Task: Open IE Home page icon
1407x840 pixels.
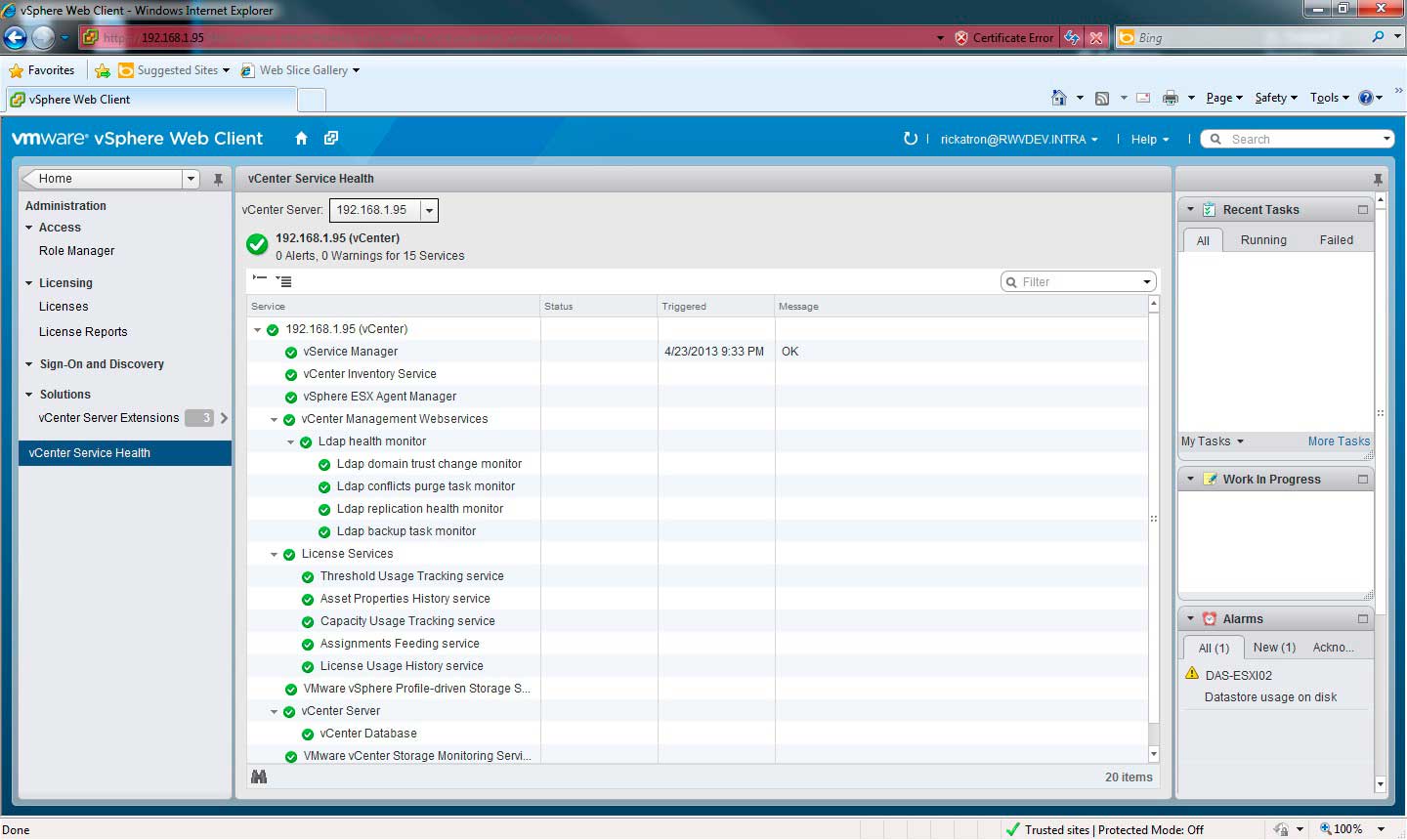Action: pos(1058,98)
